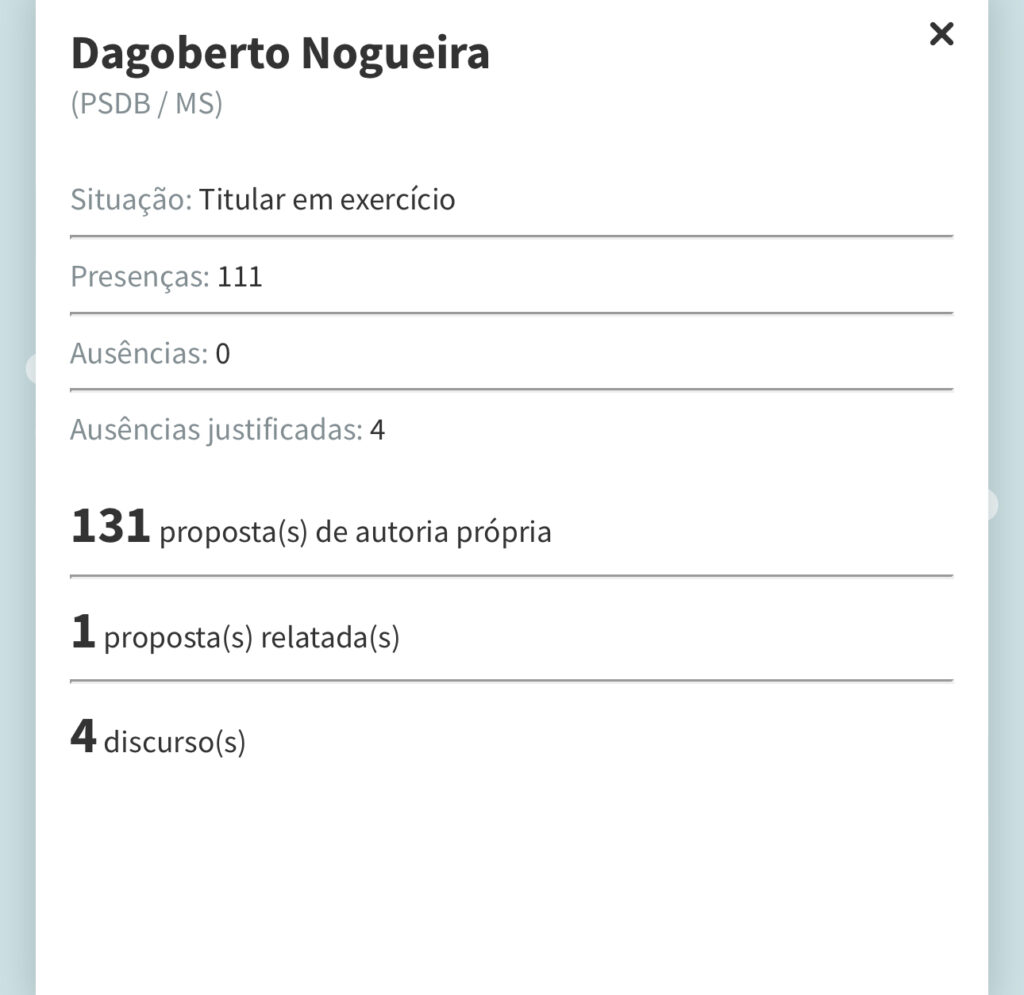The image size is (1024, 995).
Task: Click the partially hidden left carousel arrow
Action: tap(31, 368)
